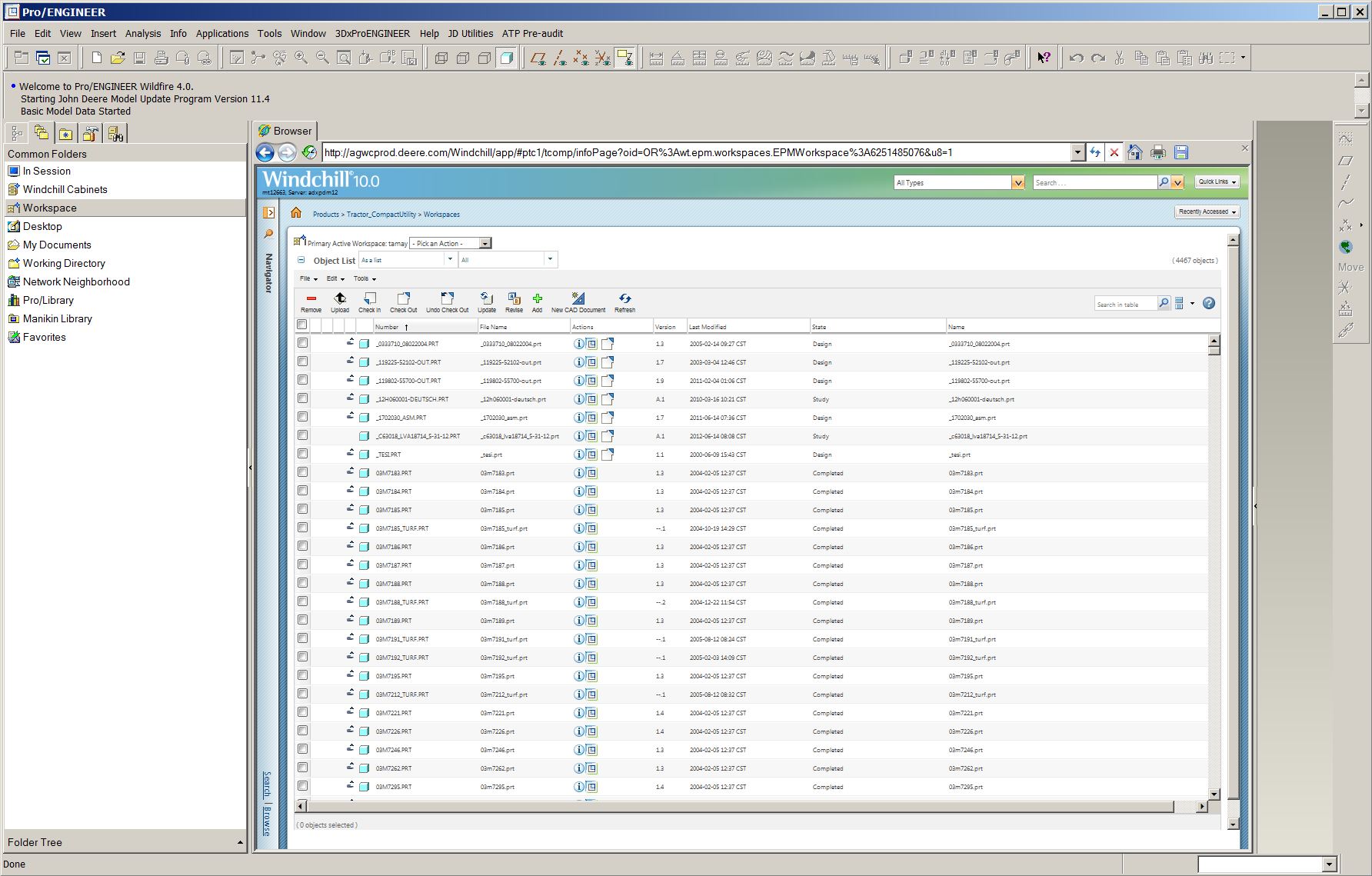1372x876 pixels.
Task: Click the Revise icon
Action: (514, 298)
